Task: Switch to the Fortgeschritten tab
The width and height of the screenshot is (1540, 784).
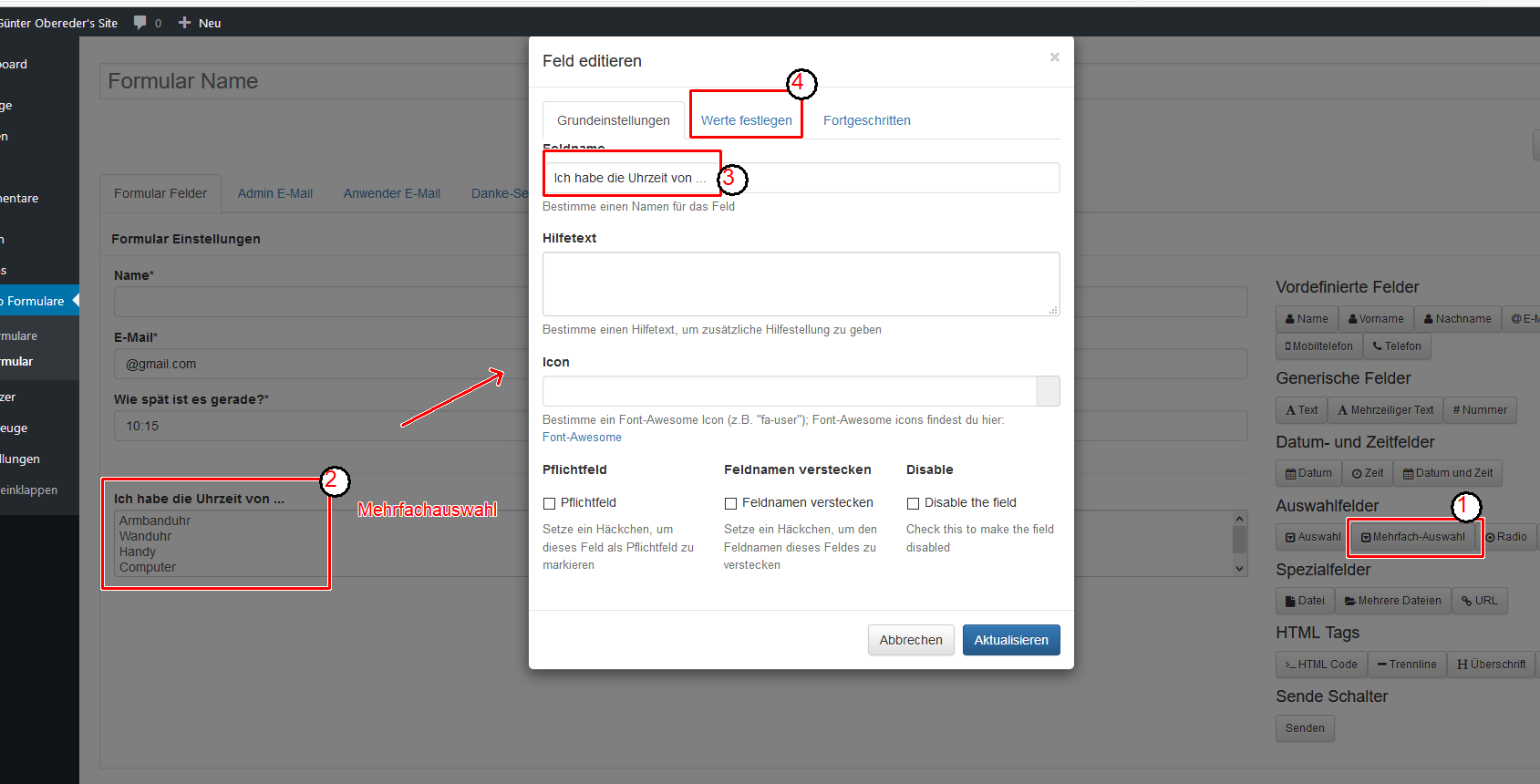Action: 866,120
